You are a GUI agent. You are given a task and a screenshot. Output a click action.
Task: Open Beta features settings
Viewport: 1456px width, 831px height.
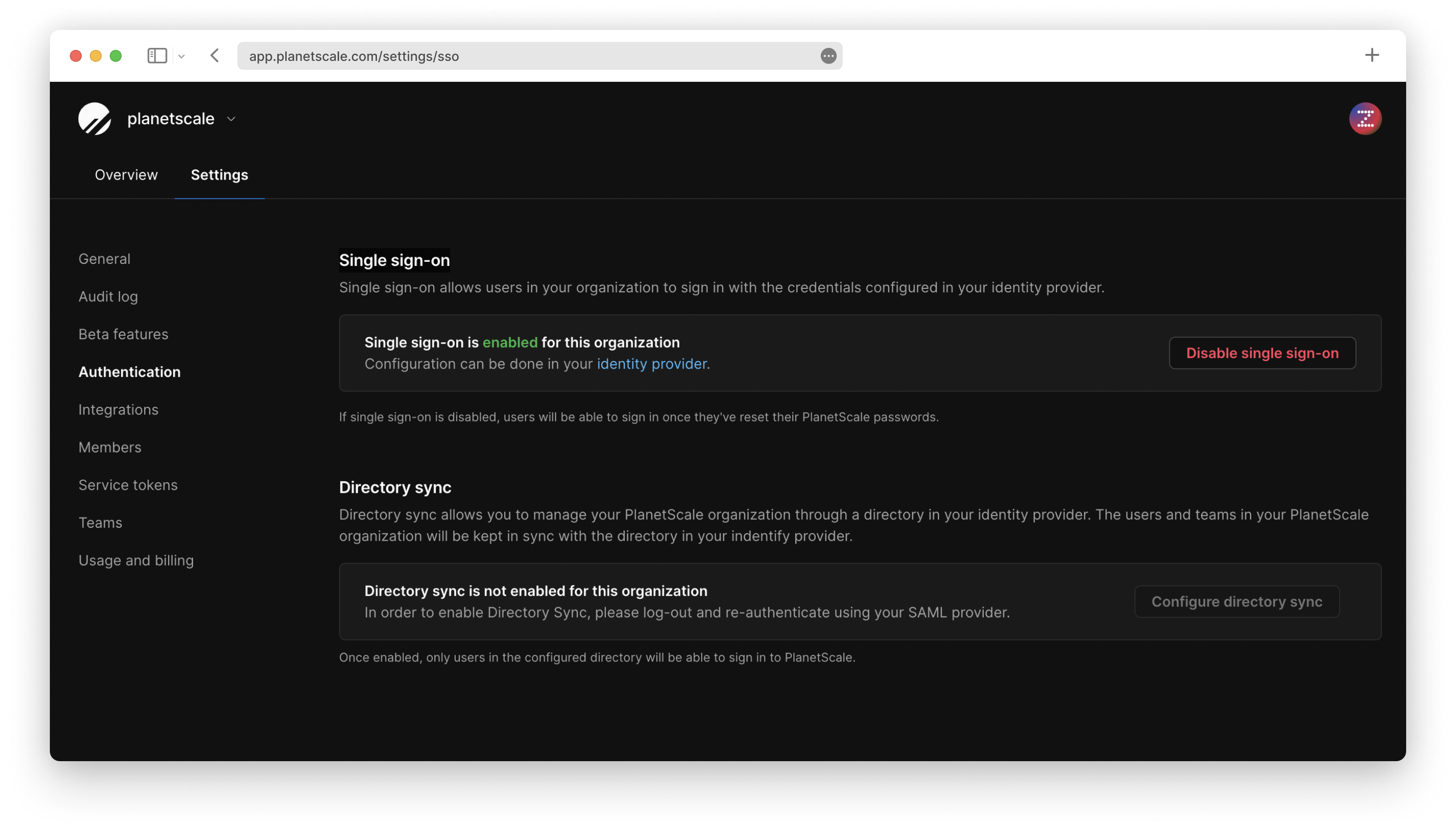point(123,334)
